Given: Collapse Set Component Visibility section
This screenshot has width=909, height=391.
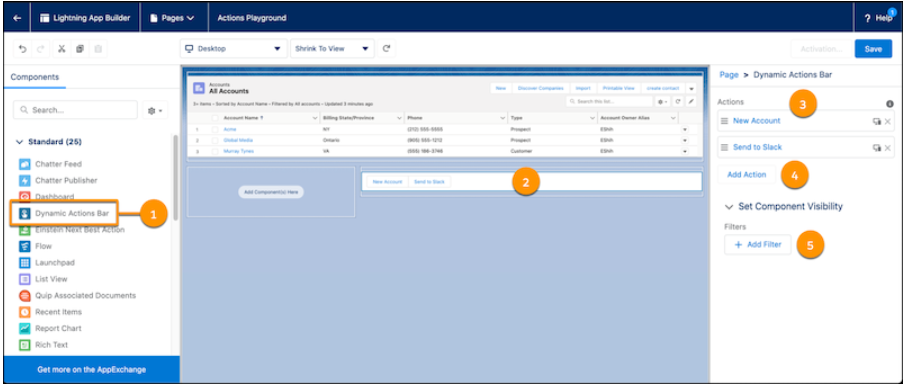Looking at the screenshot, I should coord(729,207).
